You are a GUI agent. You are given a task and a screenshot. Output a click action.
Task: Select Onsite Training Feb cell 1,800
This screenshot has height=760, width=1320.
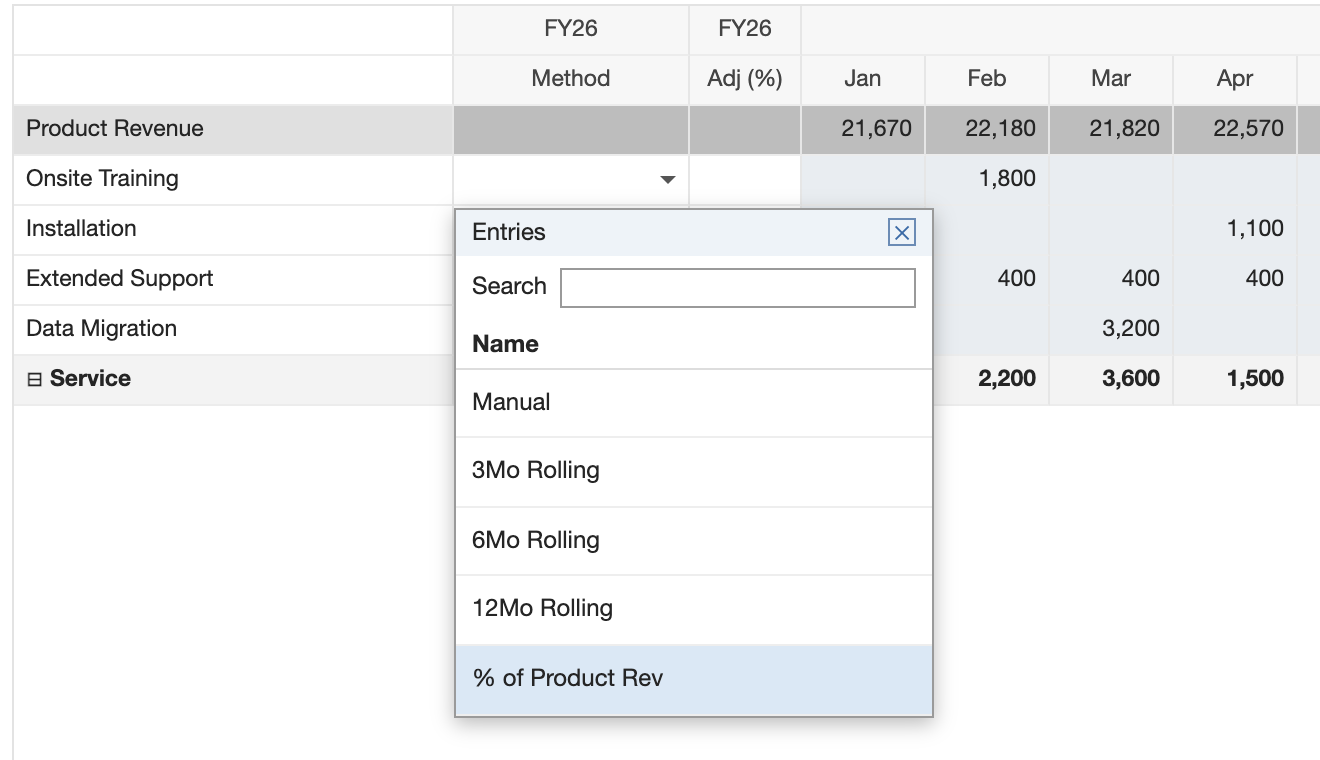(987, 179)
